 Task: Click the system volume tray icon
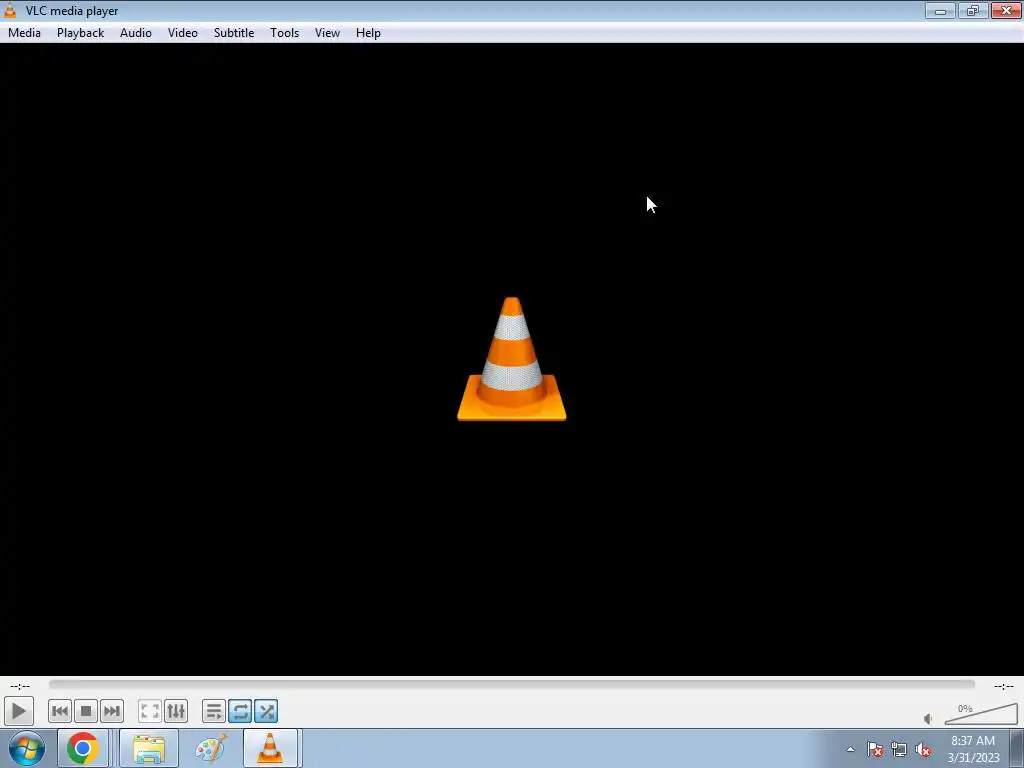pyautogui.click(x=923, y=749)
